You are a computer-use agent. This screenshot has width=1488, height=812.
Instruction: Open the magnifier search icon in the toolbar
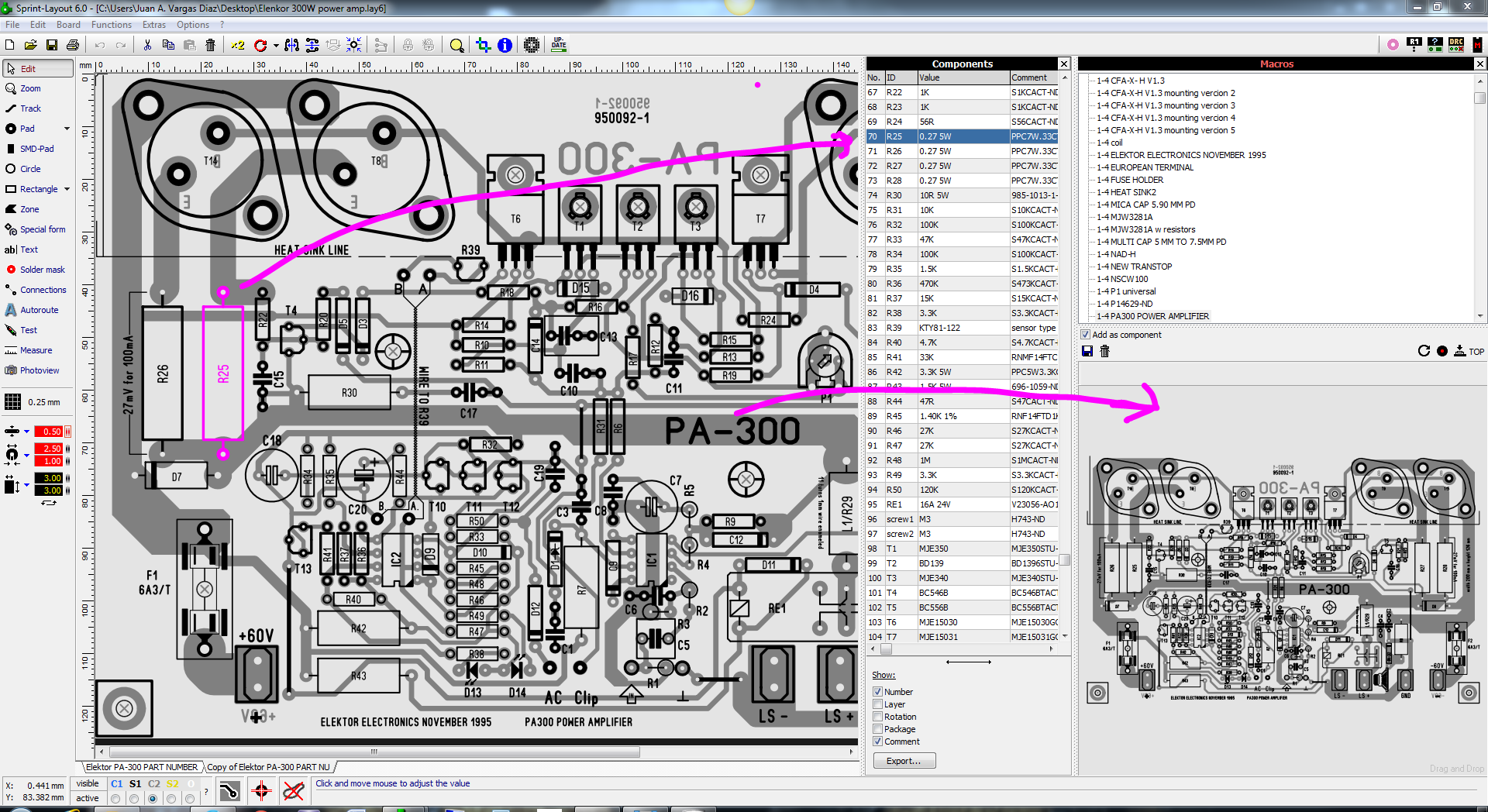[x=457, y=45]
